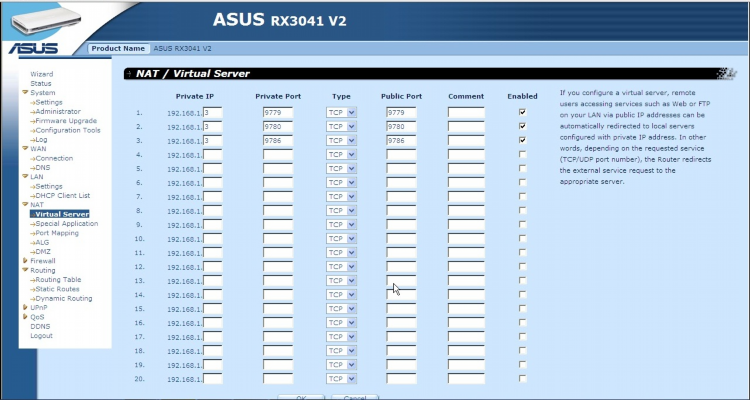This screenshot has width=750, height=400.
Task: Open Dynamic Routing page
Action: pyautogui.click(x=64, y=299)
